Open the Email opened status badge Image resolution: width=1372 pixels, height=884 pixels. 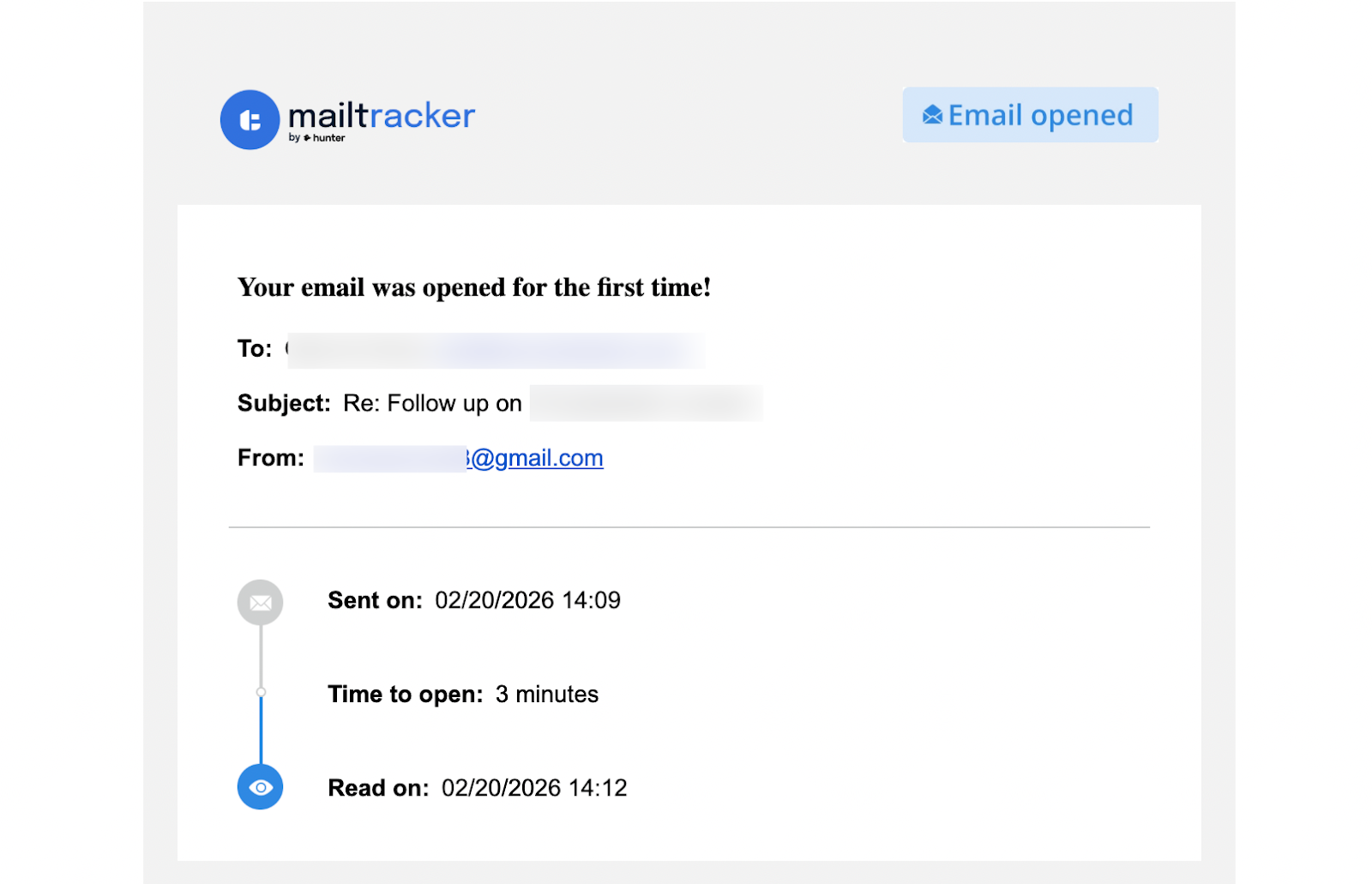point(1030,114)
